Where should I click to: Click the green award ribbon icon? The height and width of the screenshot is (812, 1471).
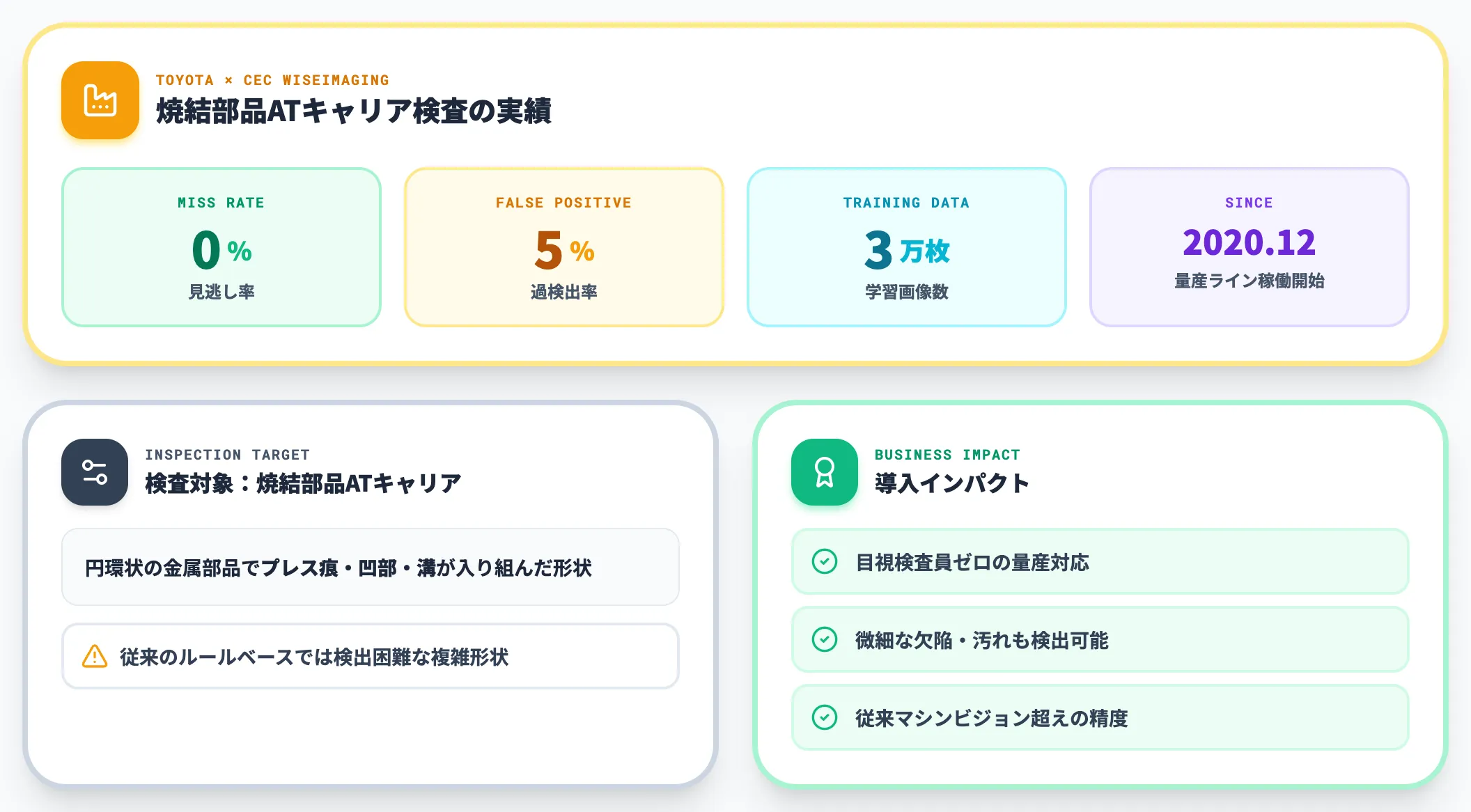click(x=825, y=472)
